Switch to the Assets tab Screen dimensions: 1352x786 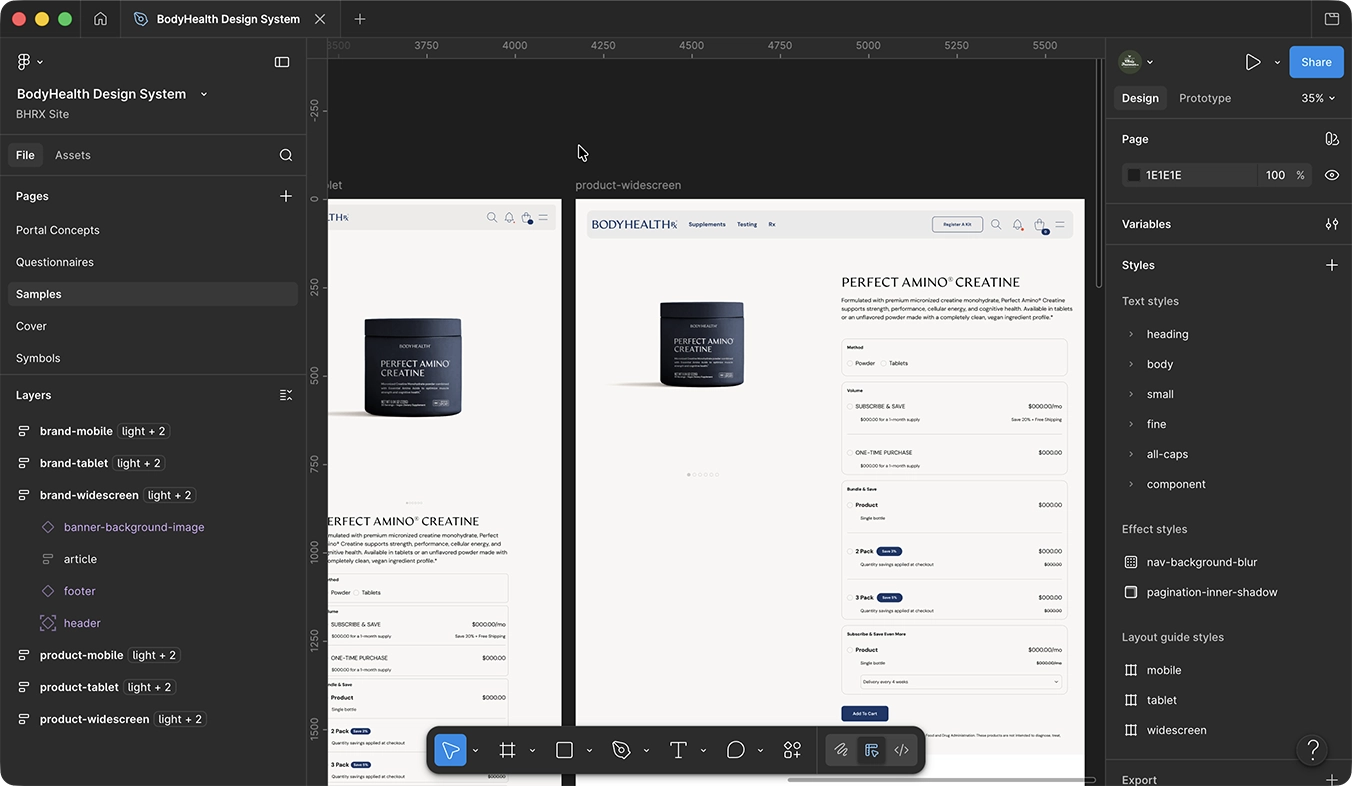tap(73, 155)
